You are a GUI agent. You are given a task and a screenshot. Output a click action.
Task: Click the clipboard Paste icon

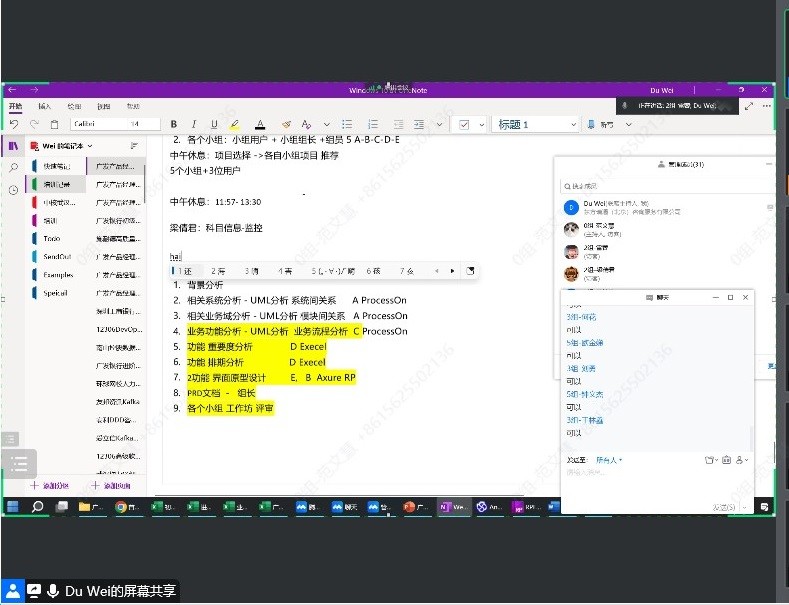(x=54, y=124)
